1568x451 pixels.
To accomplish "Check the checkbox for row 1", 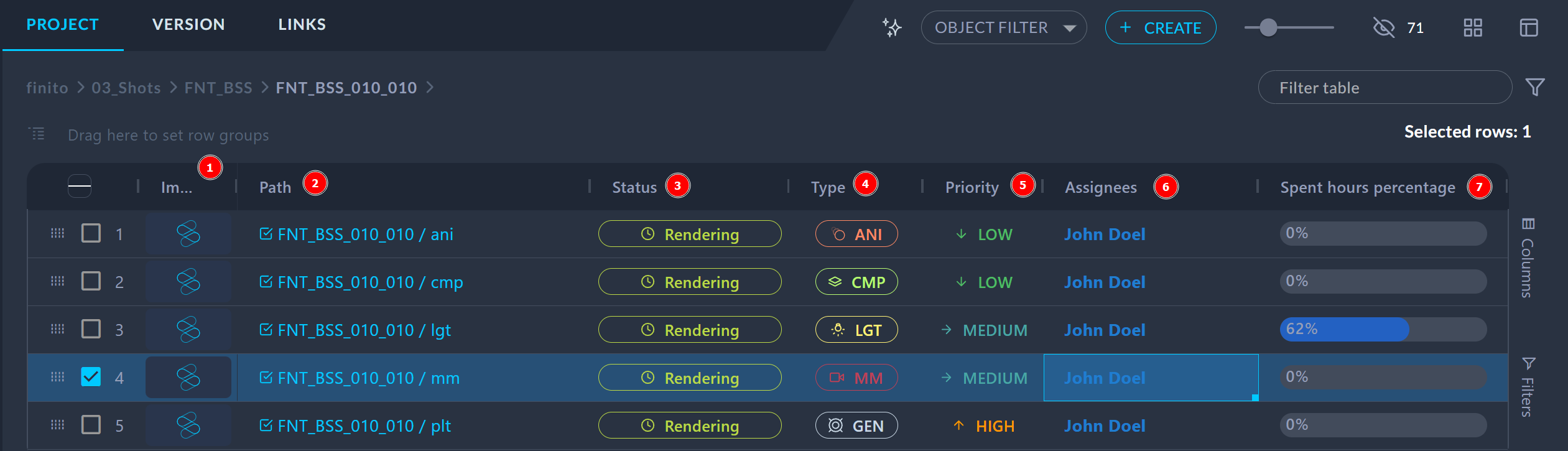I will click(91, 233).
